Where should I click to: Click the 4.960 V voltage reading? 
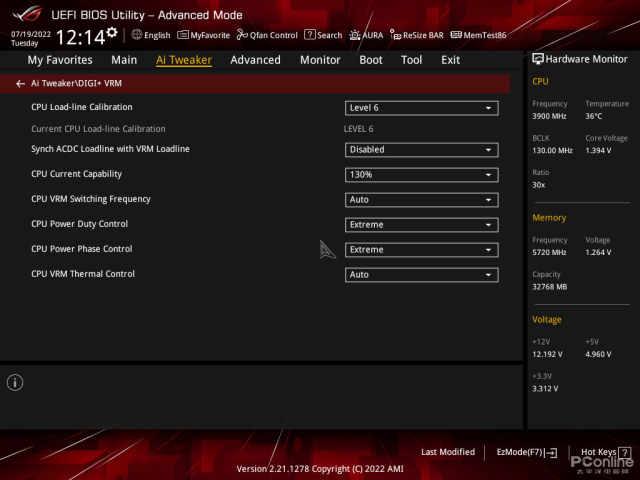point(598,354)
